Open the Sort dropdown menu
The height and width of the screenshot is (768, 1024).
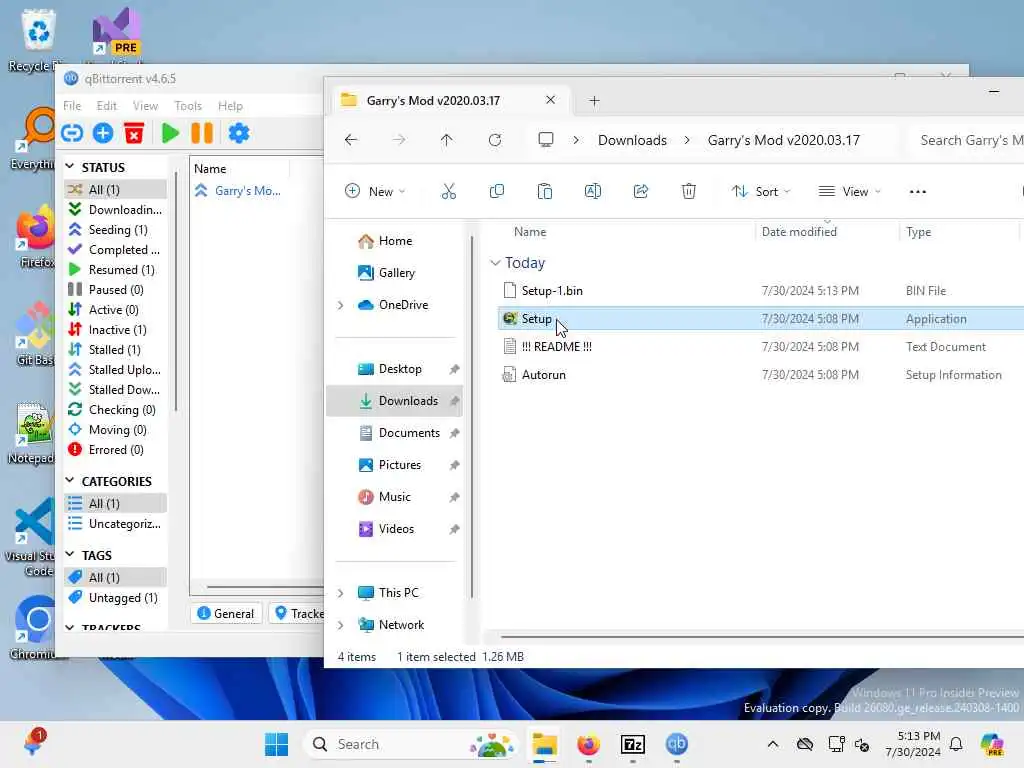(x=761, y=191)
